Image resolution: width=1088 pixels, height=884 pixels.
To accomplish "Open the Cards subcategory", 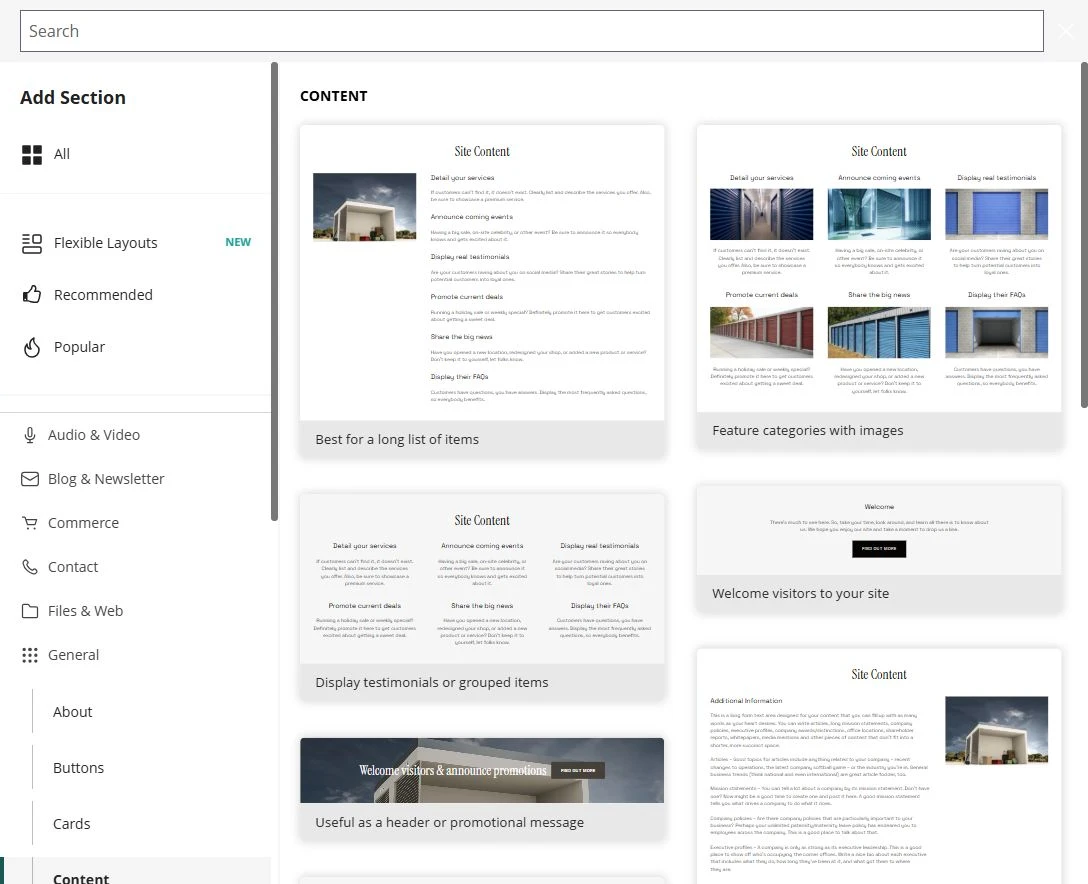I will (71, 824).
